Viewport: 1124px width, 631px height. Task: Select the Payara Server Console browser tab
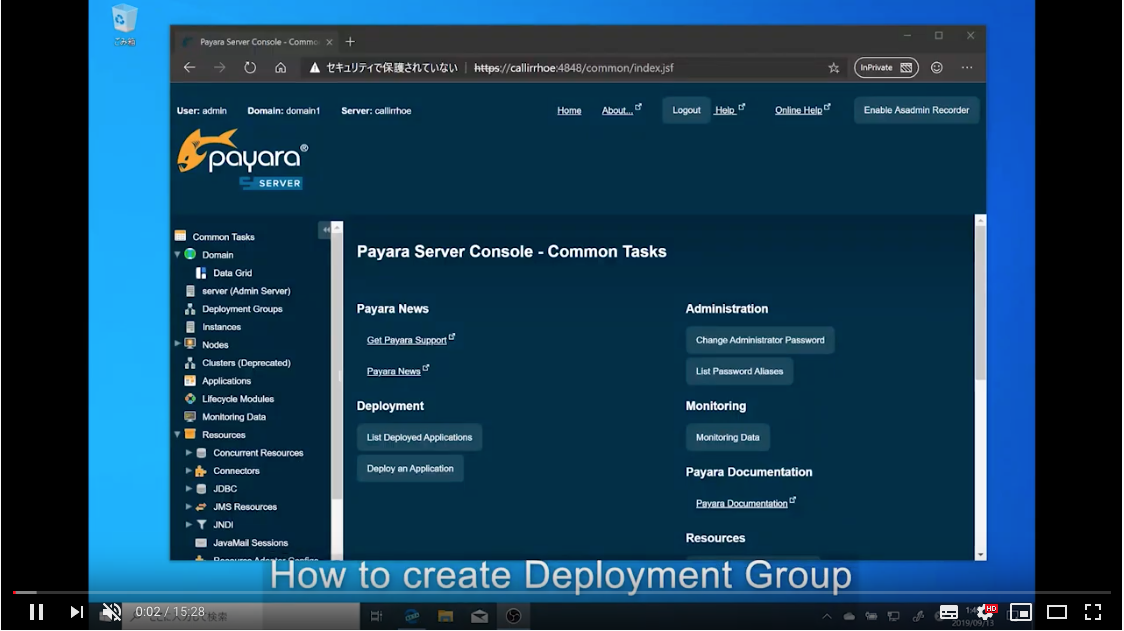[x=256, y=42]
